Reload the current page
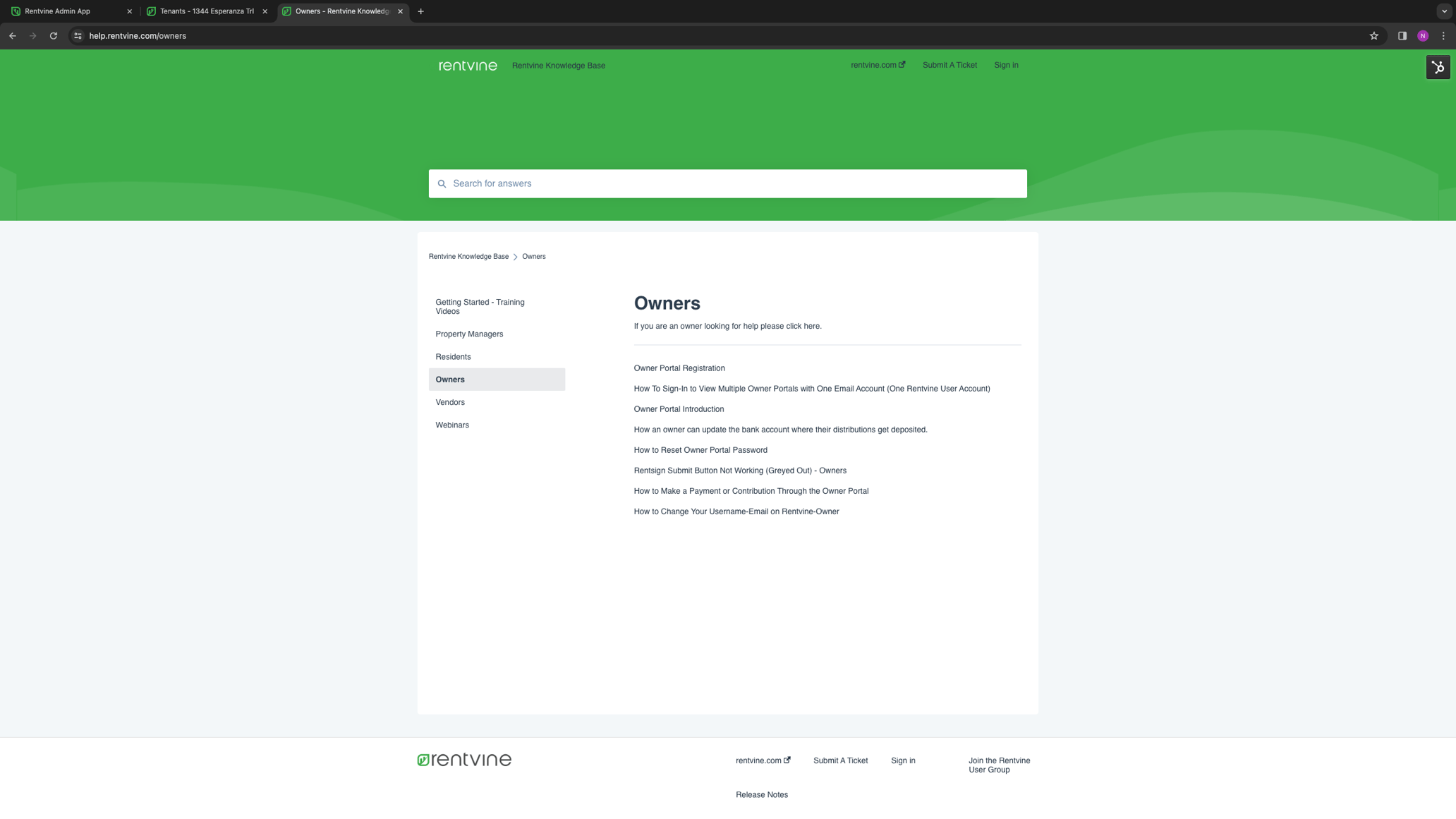Viewport: 1456px width, 819px height. [x=54, y=36]
